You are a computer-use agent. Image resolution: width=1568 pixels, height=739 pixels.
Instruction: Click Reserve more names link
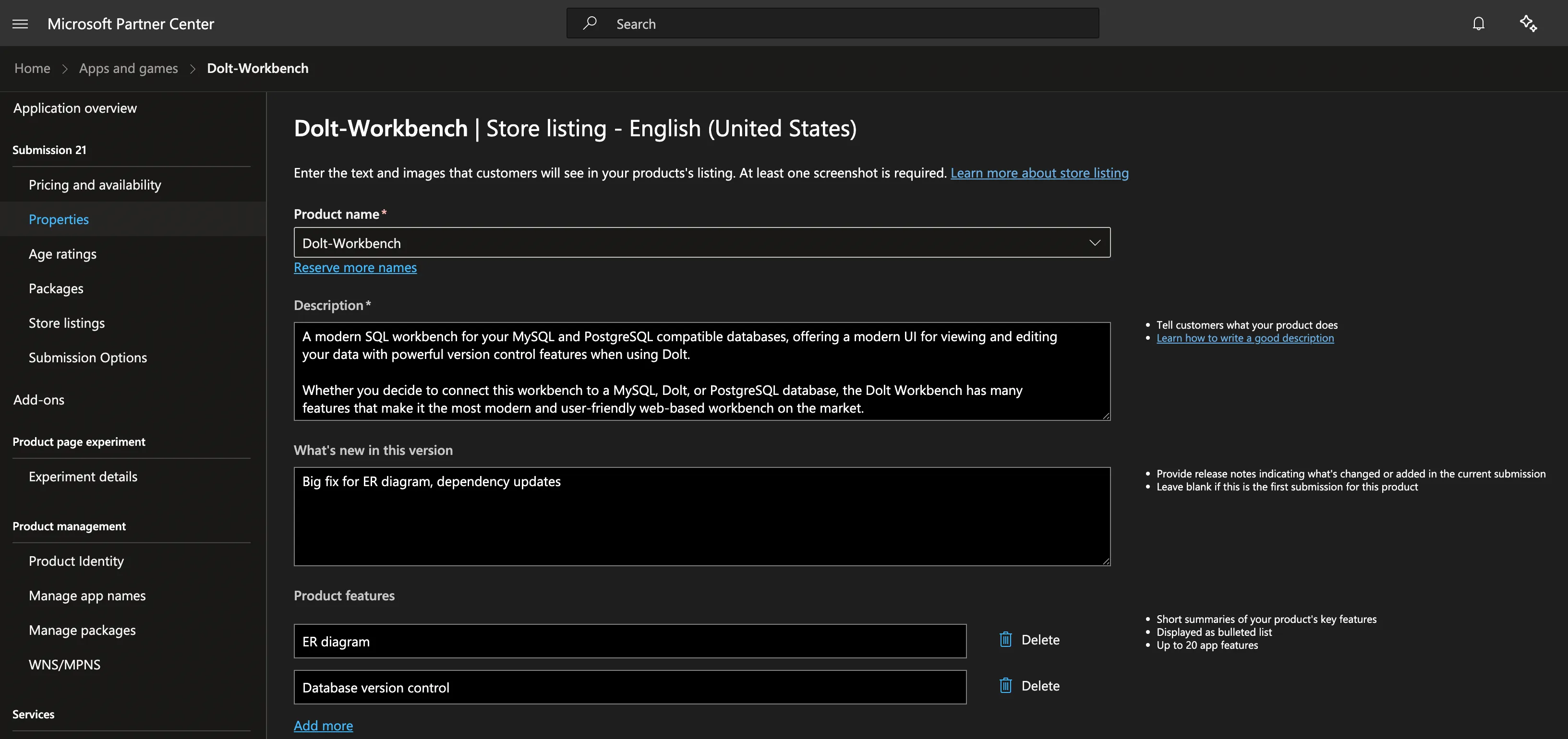pyautogui.click(x=355, y=268)
